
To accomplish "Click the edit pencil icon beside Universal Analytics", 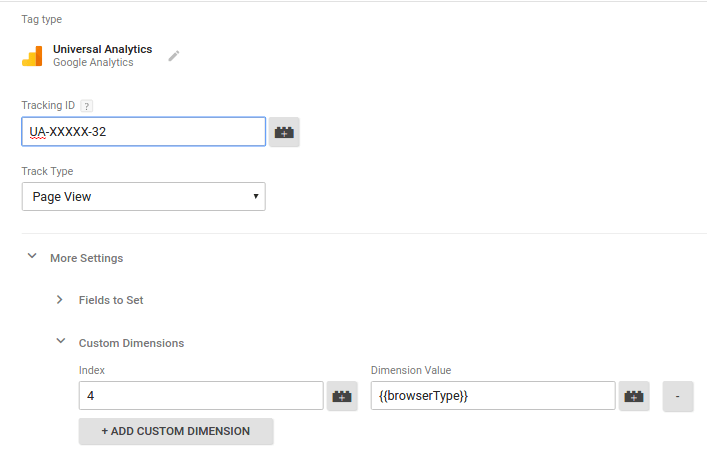I will (174, 56).
